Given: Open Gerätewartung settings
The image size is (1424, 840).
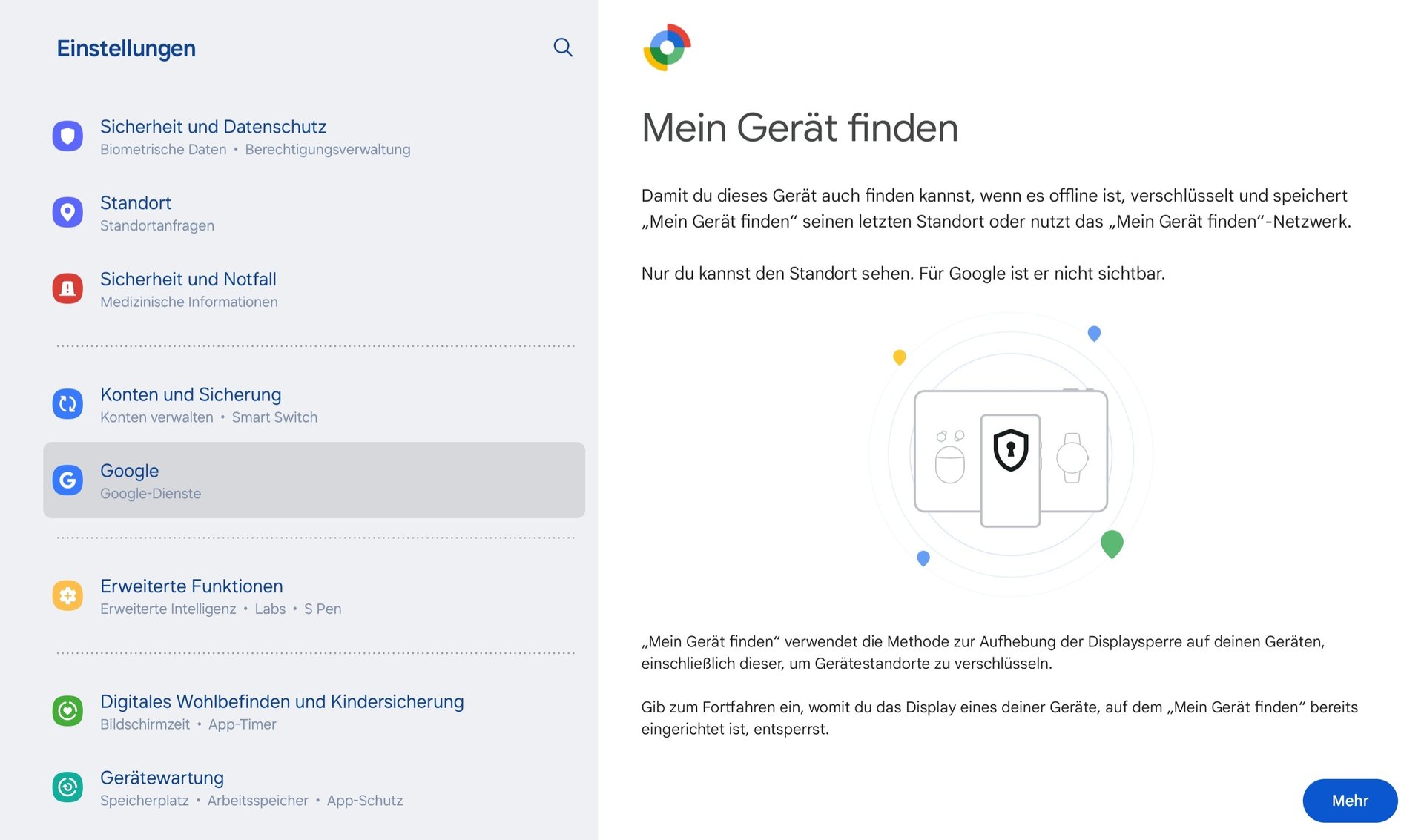Looking at the screenshot, I should (314, 788).
